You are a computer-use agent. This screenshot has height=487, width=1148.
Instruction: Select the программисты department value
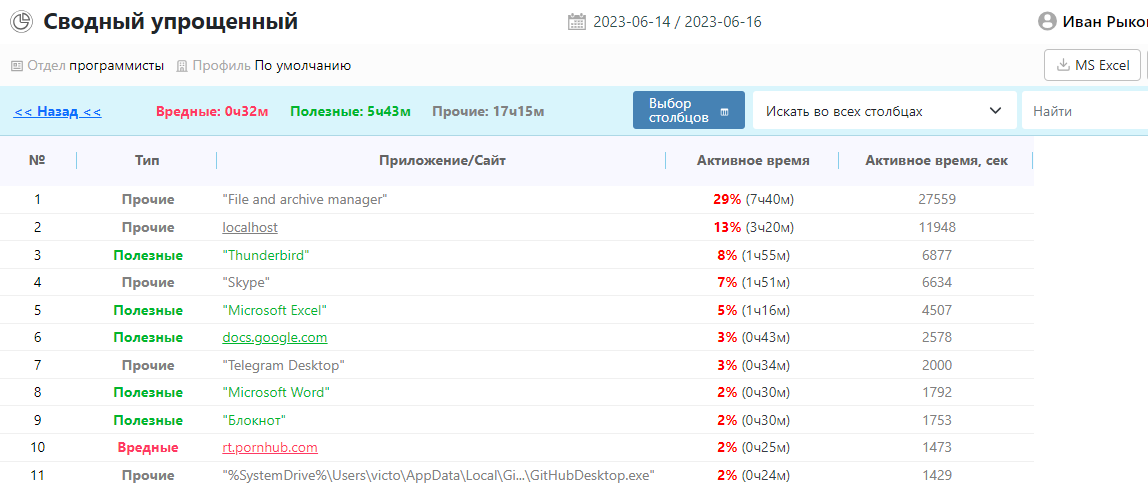[116, 66]
